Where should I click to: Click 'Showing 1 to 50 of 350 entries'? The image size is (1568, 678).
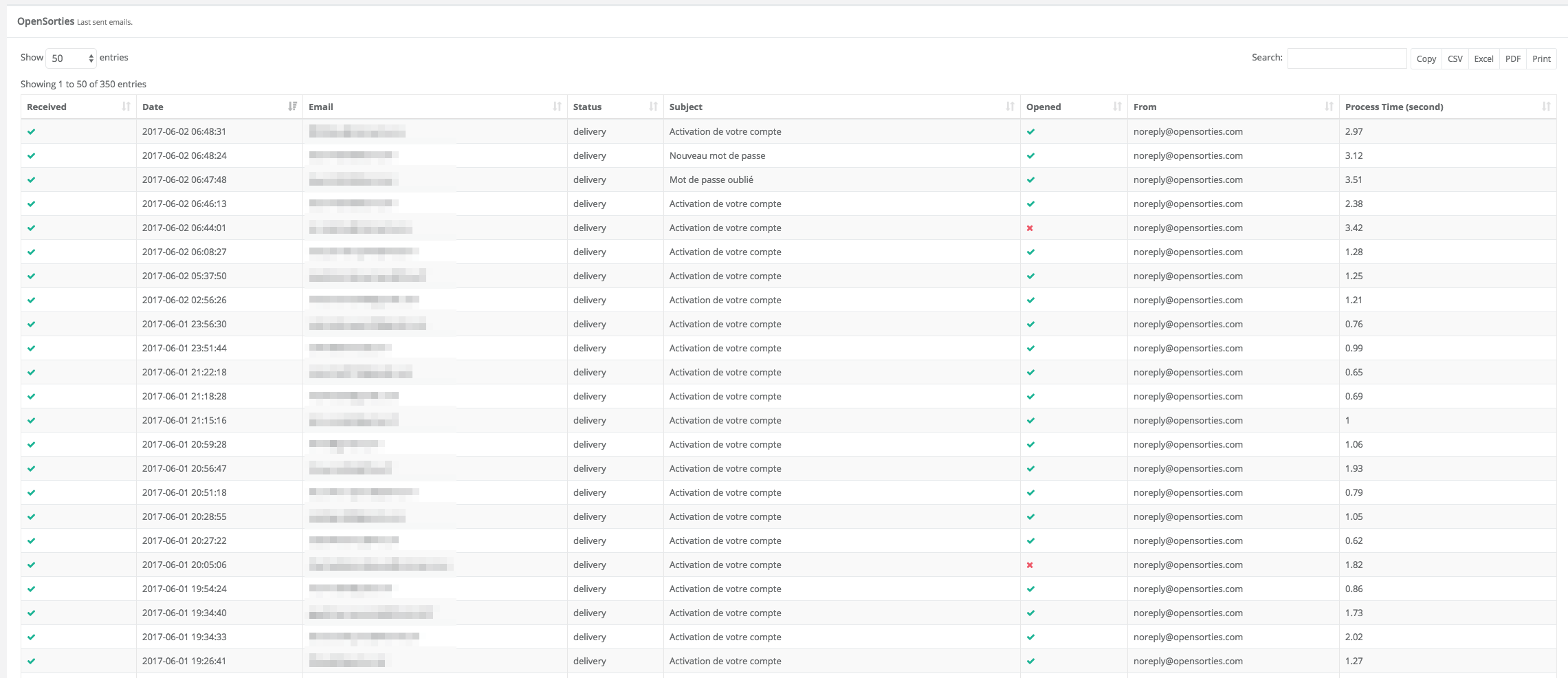pyautogui.click(x=83, y=84)
